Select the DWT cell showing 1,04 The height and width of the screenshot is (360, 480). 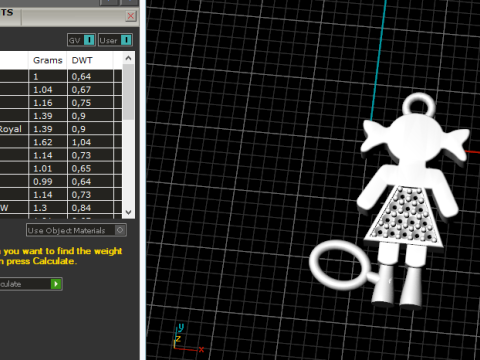click(x=90, y=142)
